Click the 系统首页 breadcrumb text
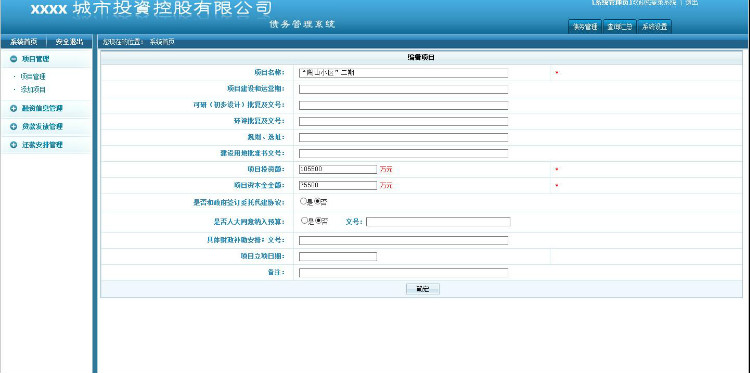Image resolution: width=750 pixels, height=373 pixels. coord(162,42)
